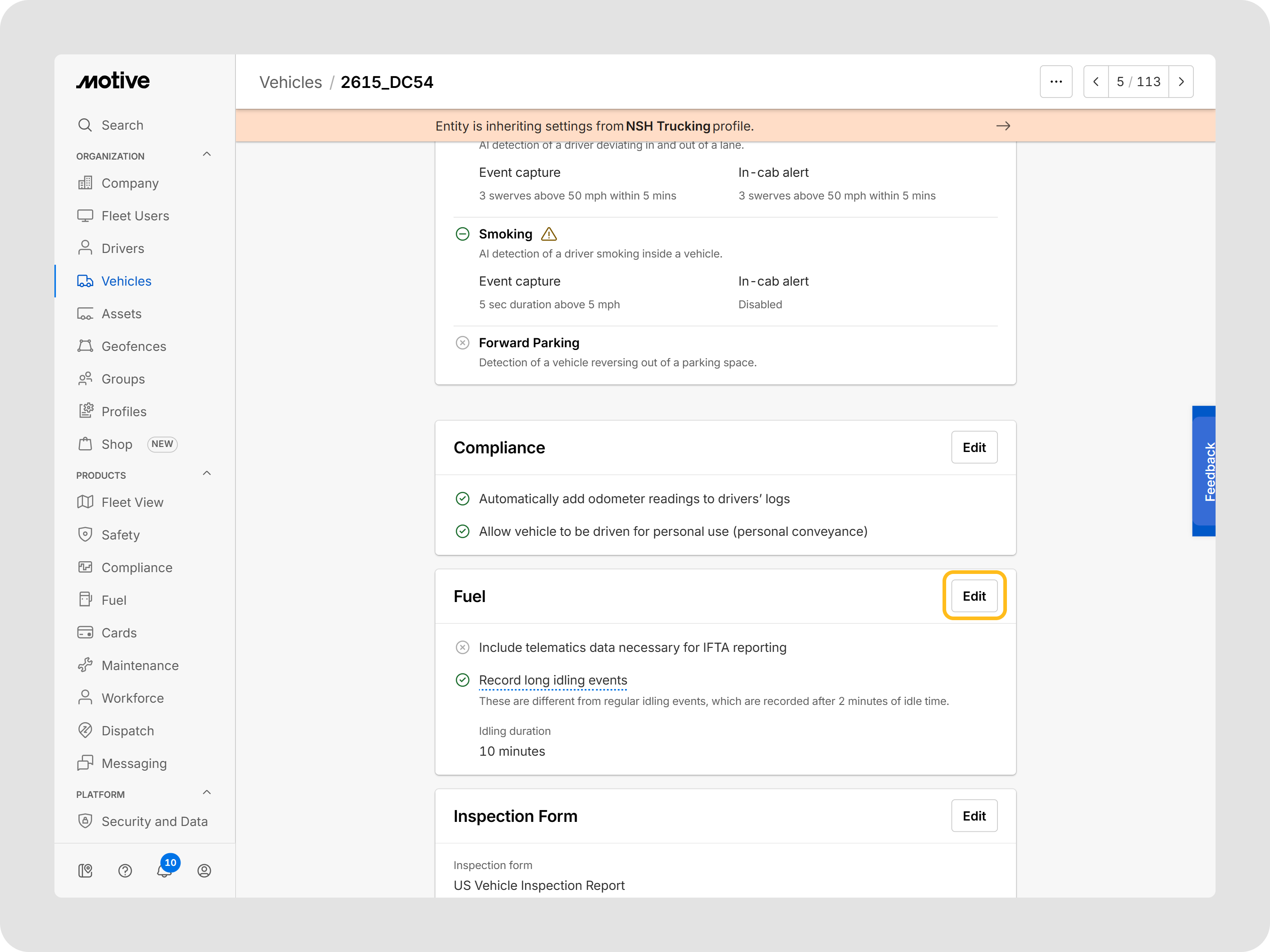The height and width of the screenshot is (952, 1270).
Task: Click the Smoking warning triangle icon
Action: (549, 234)
